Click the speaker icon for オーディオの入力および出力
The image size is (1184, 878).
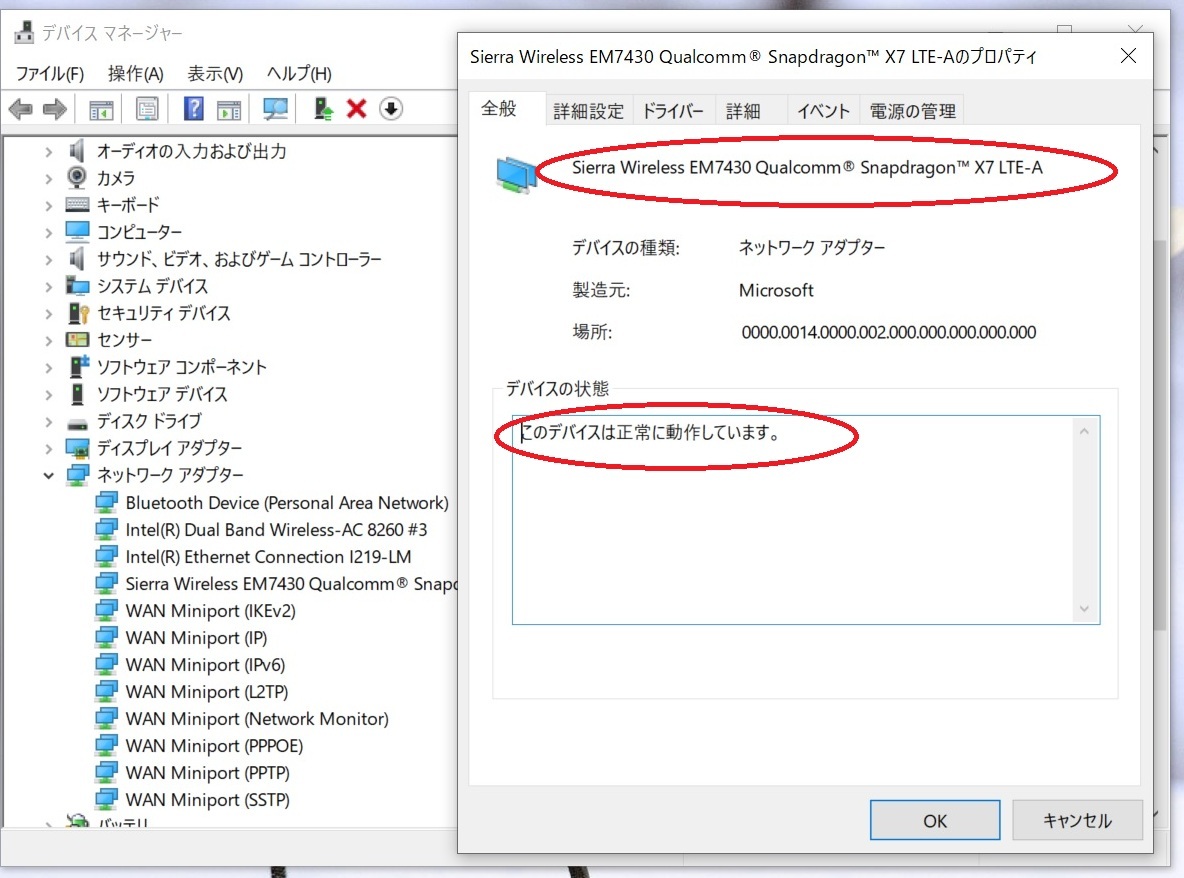coord(76,151)
